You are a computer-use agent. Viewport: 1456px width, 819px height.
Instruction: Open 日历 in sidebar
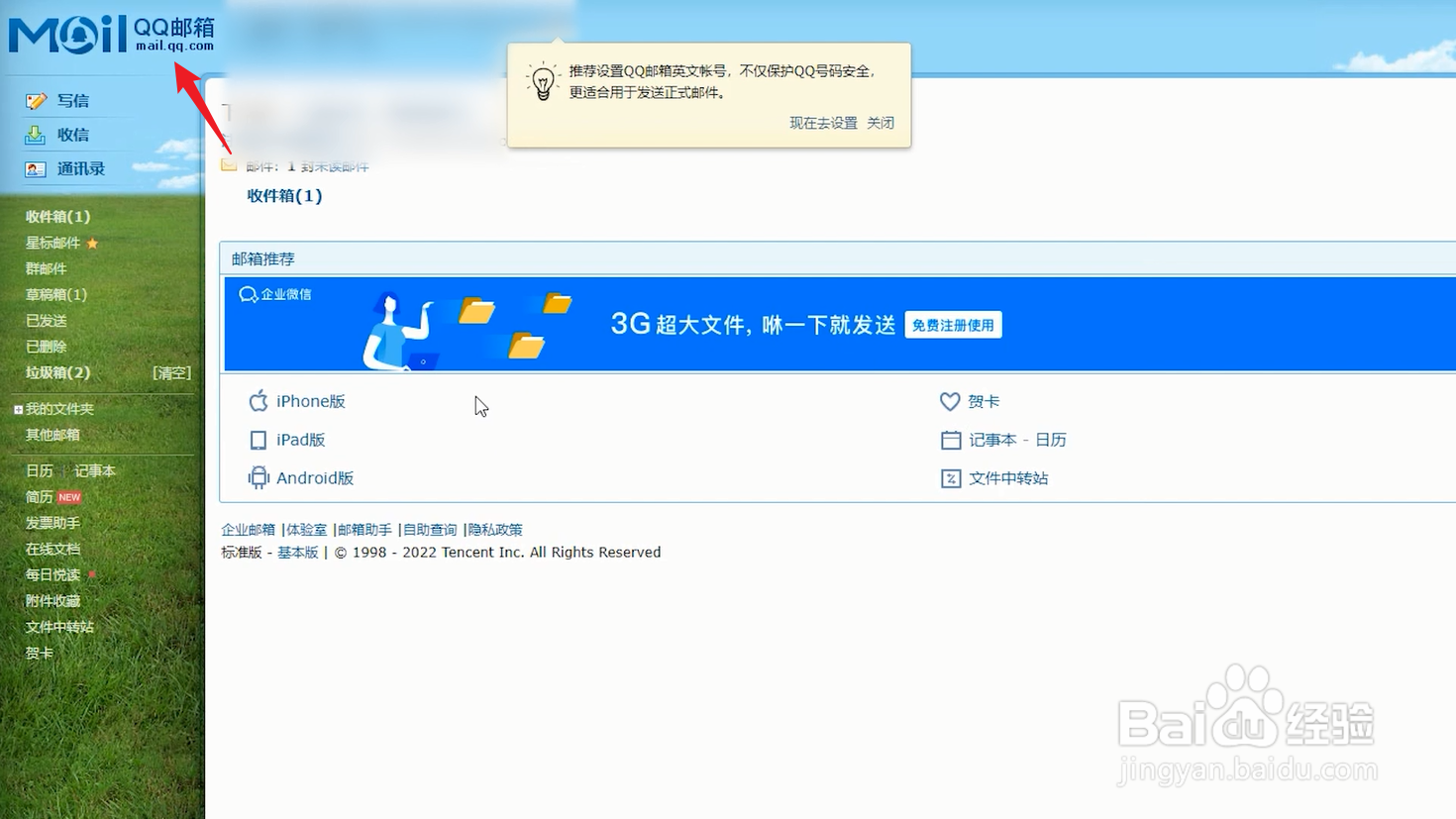pyautogui.click(x=40, y=471)
